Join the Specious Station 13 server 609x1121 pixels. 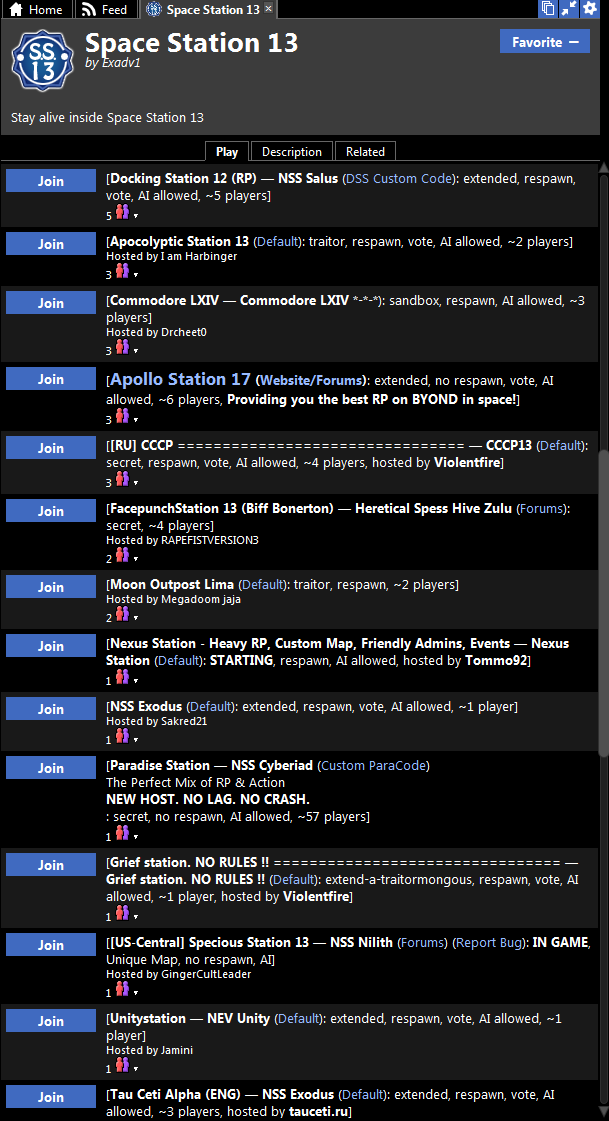coord(51,944)
